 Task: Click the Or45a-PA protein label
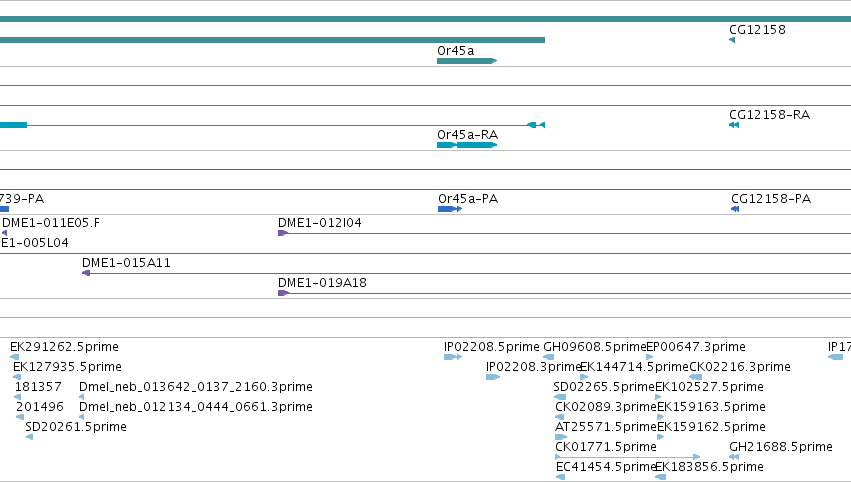pos(468,199)
